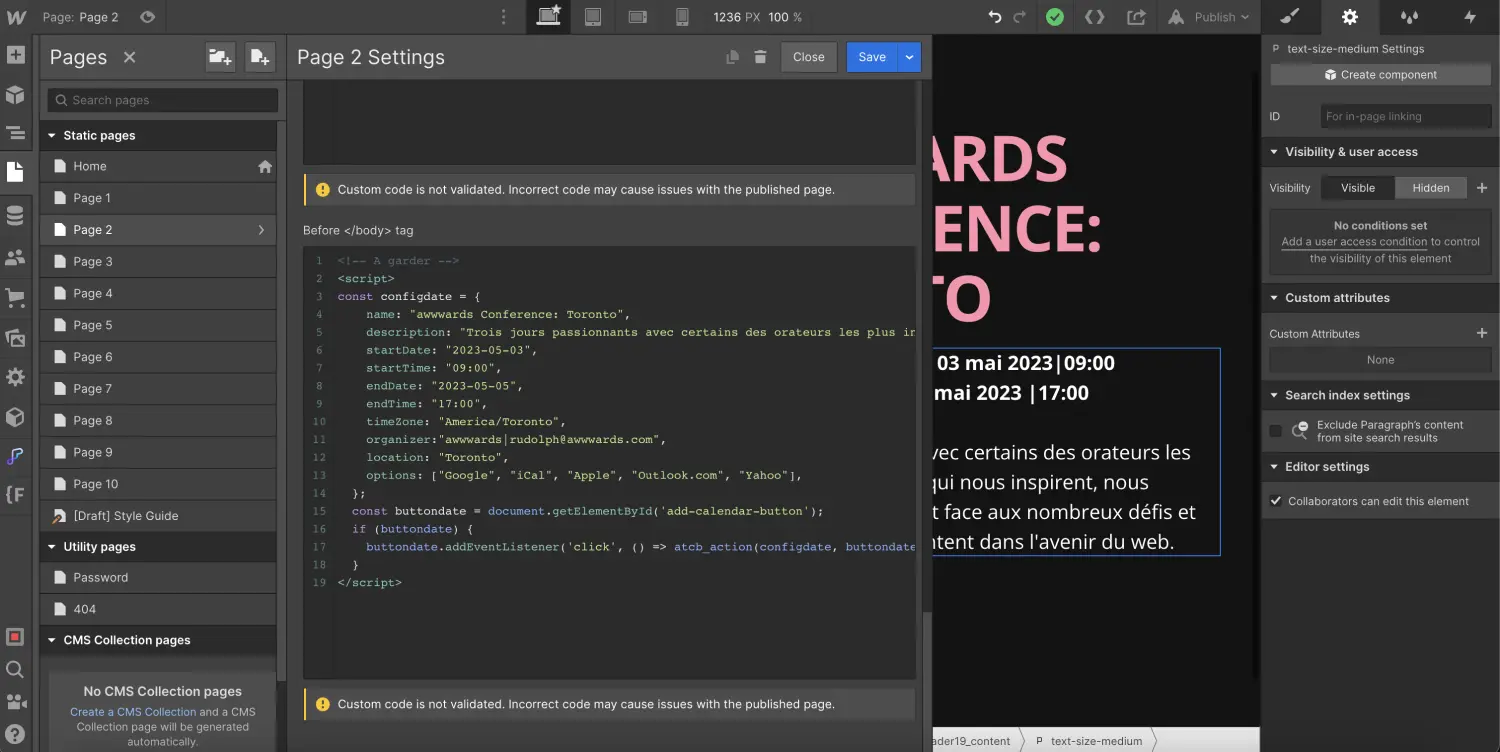1500x752 pixels.
Task: Select the mobile landscape breakpoint
Action: (x=638, y=17)
